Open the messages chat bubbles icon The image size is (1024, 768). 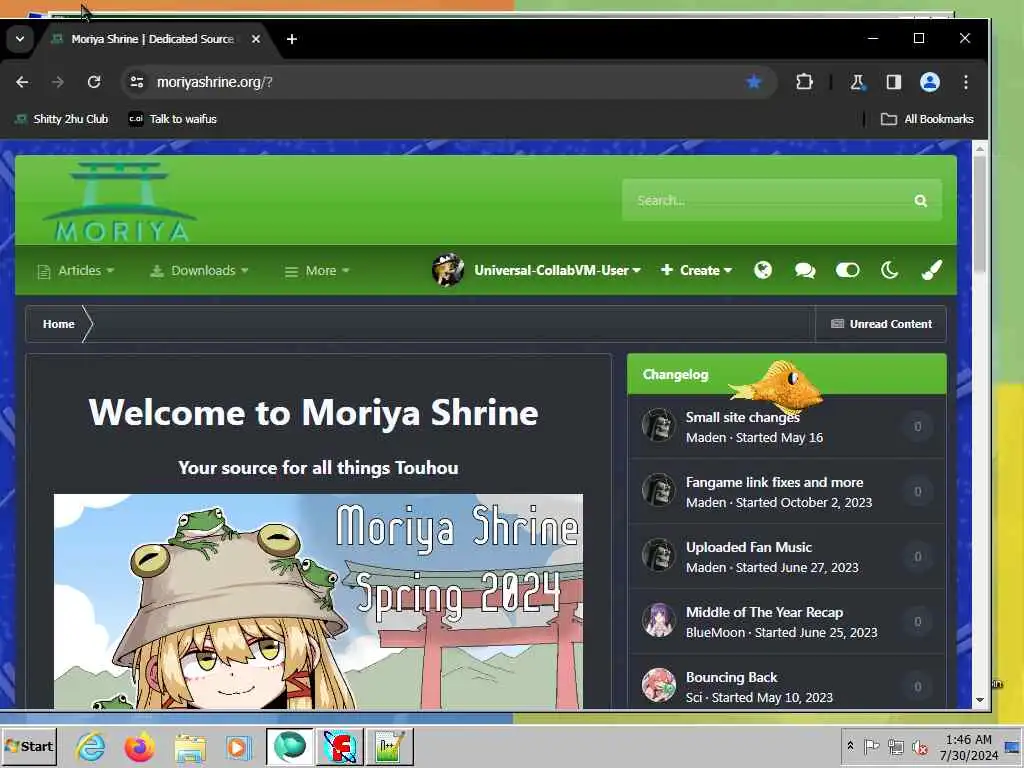pos(805,270)
